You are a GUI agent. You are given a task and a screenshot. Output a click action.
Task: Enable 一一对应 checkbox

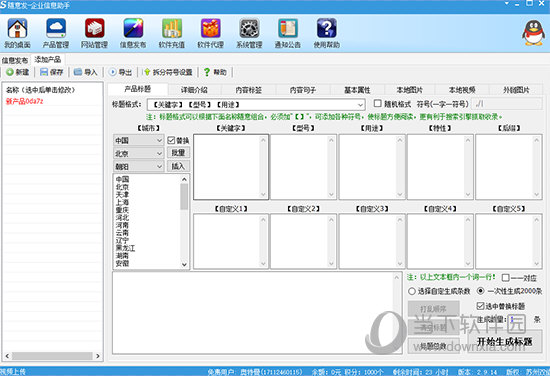point(505,278)
